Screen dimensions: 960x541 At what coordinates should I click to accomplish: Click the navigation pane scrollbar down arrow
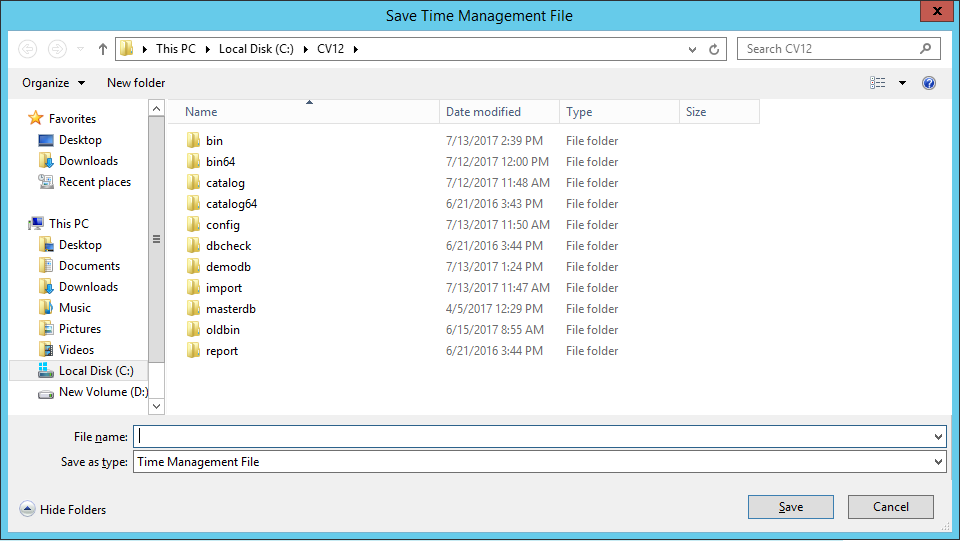click(157, 406)
